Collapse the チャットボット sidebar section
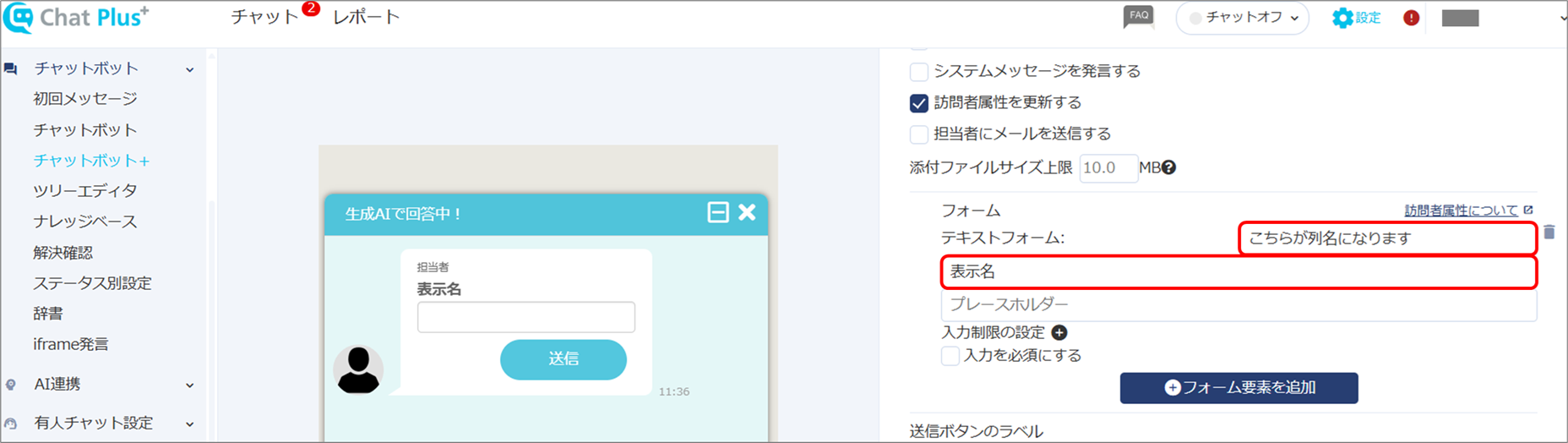The height and width of the screenshot is (443, 1568). pos(190,69)
